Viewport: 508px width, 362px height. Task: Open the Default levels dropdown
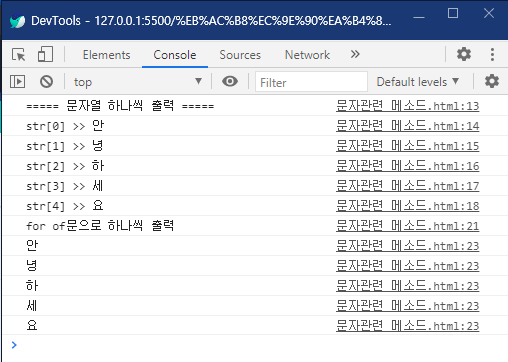pyautogui.click(x=418, y=82)
